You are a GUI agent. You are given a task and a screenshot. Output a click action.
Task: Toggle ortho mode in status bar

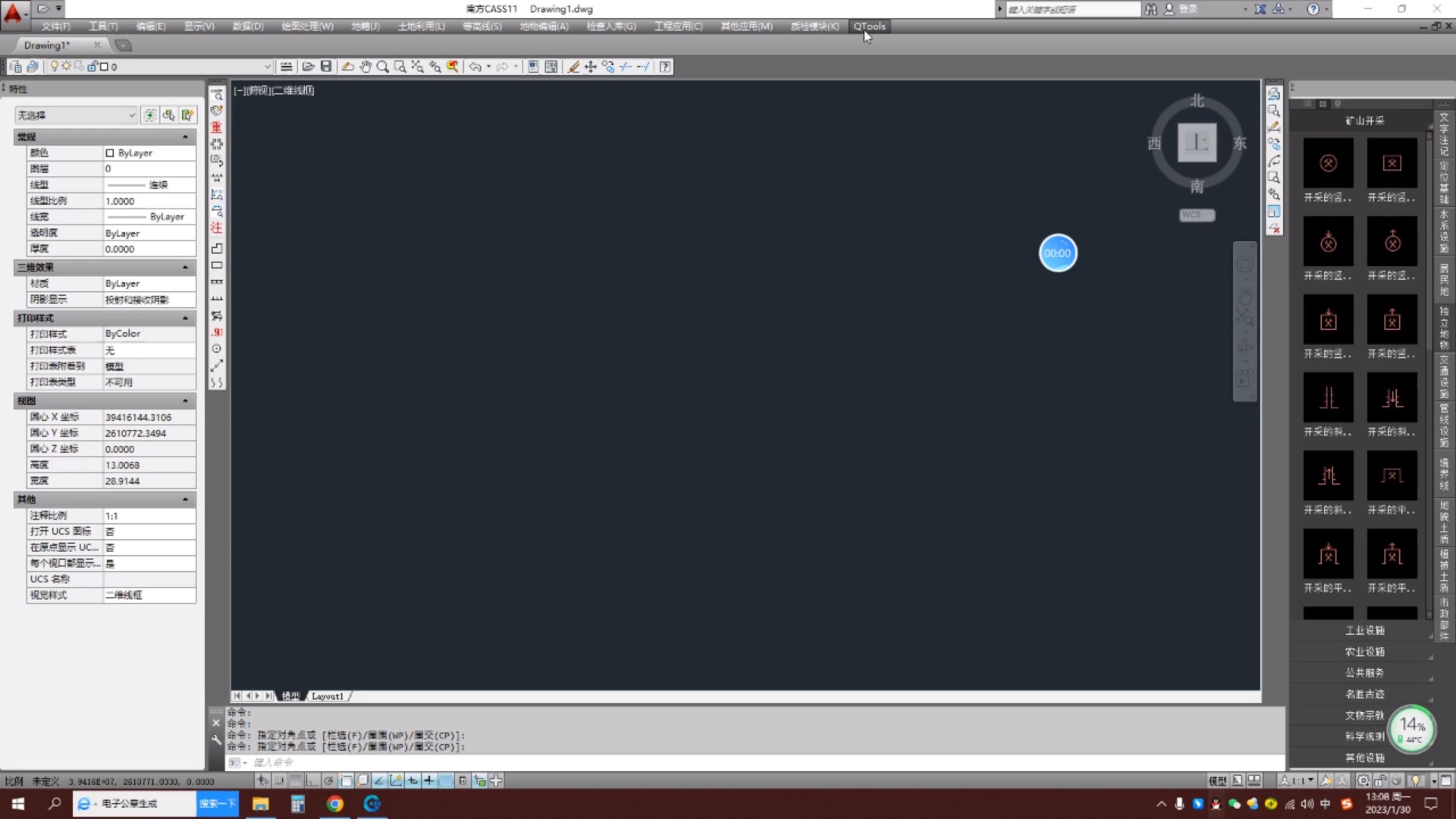(x=312, y=780)
